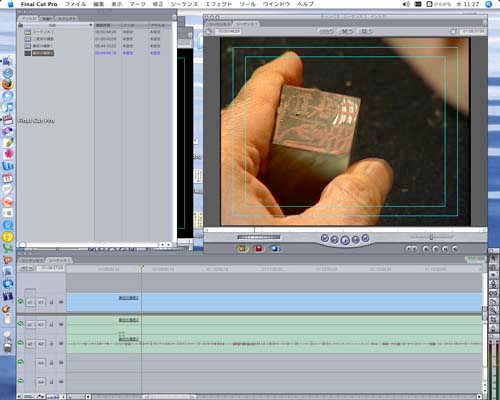Click the Play button in Canvas transport
Viewport: 500px width, 400px height.
tap(345, 240)
